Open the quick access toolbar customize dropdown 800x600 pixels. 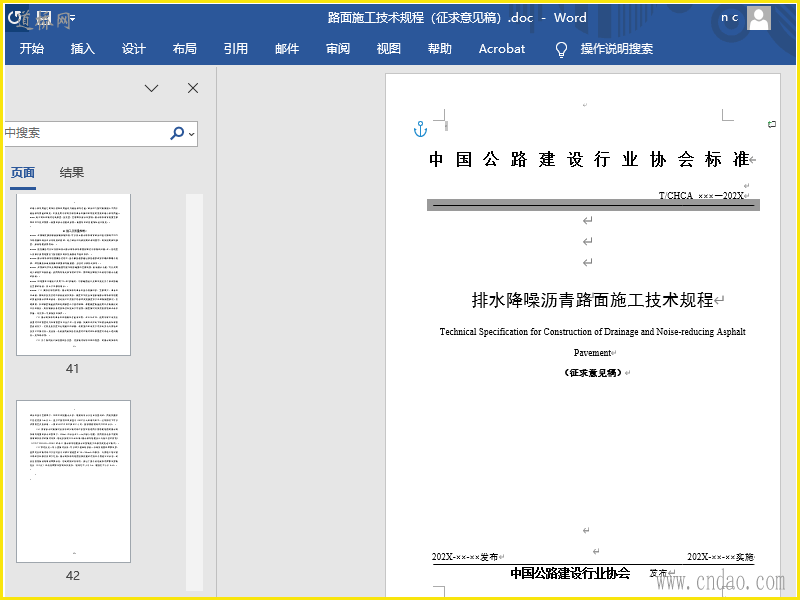pos(72,18)
